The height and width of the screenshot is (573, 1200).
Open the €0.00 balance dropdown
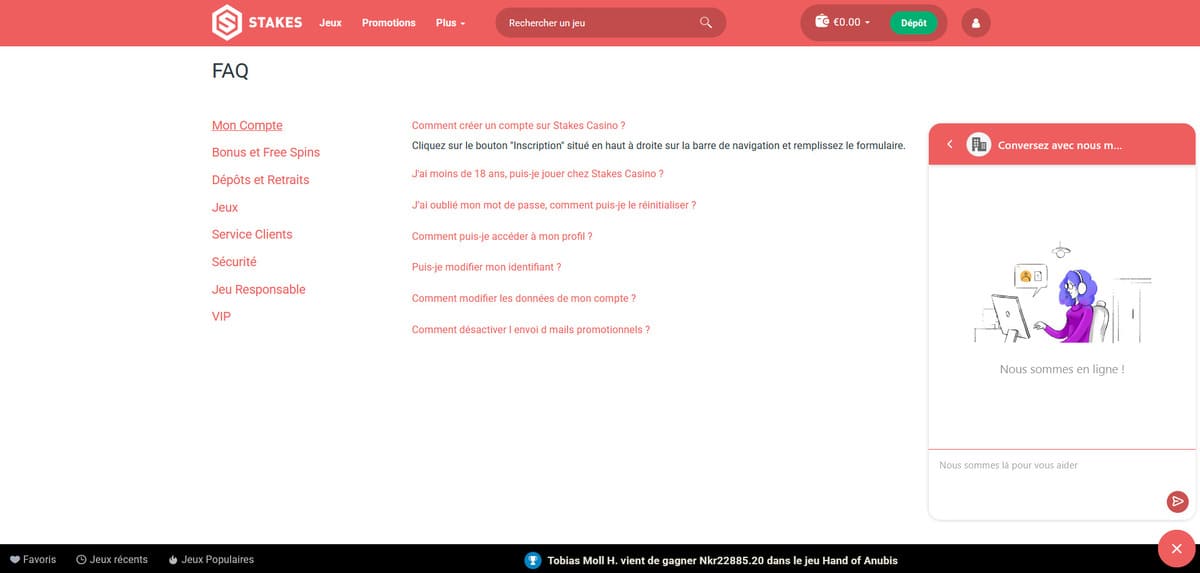(851, 22)
